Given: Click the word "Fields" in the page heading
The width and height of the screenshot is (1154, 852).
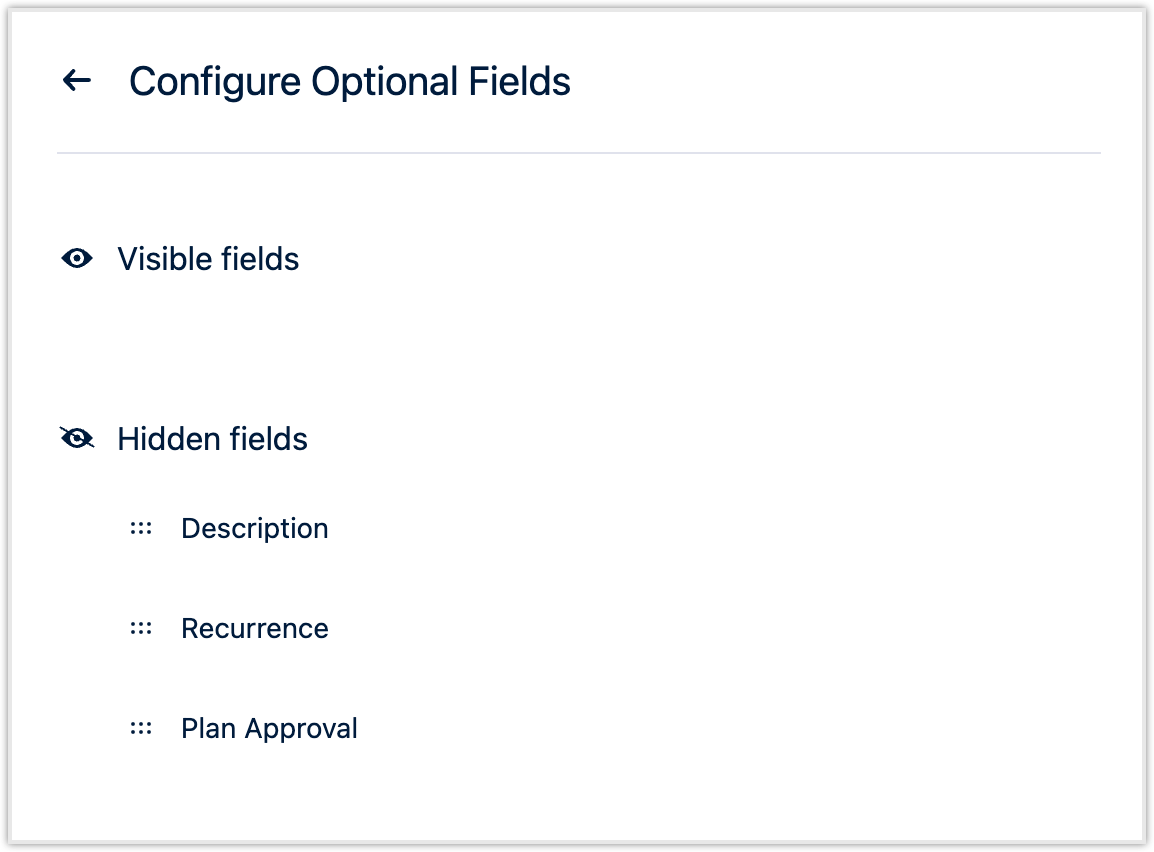Looking at the screenshot, I should pos(520,81).
